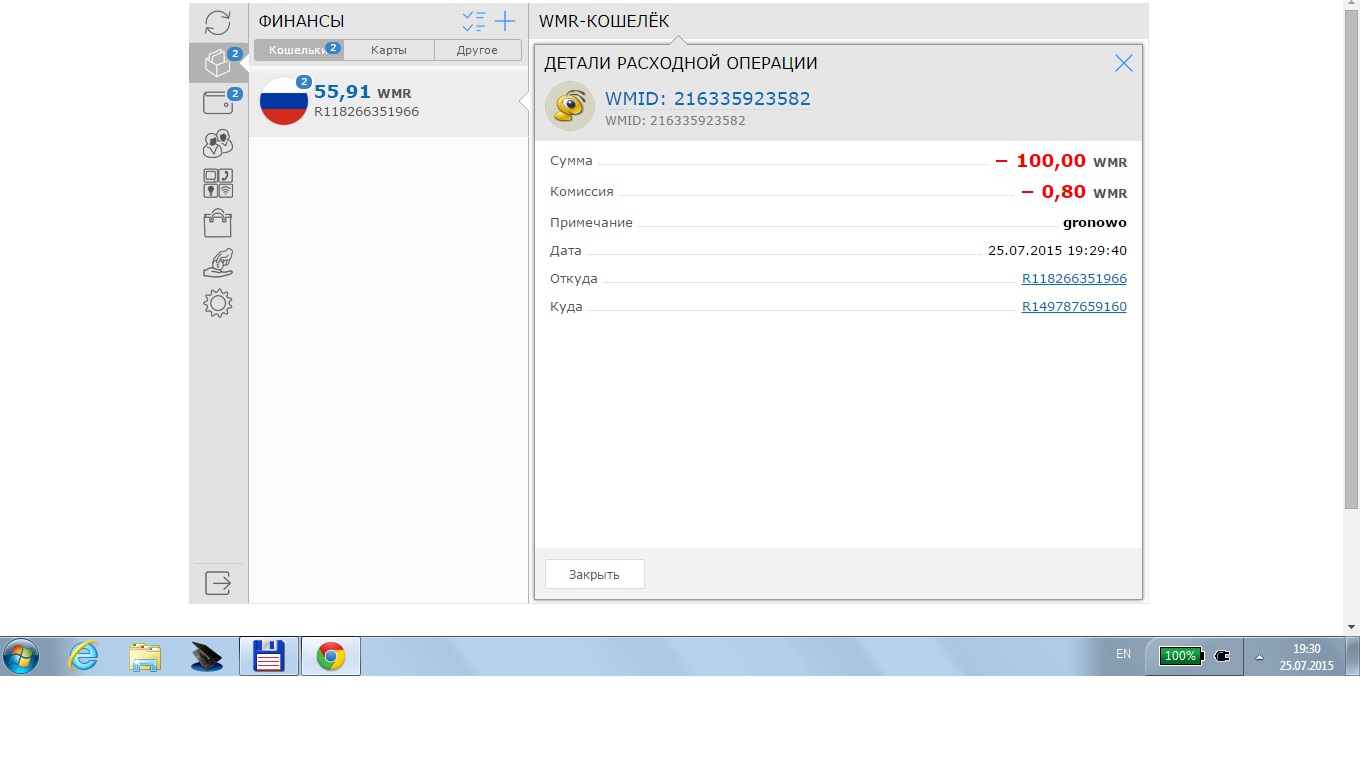Viewport: 1366px width, 768px height.
Task: Click the WebMoney ant avatar icon
Action: [570, 106]
